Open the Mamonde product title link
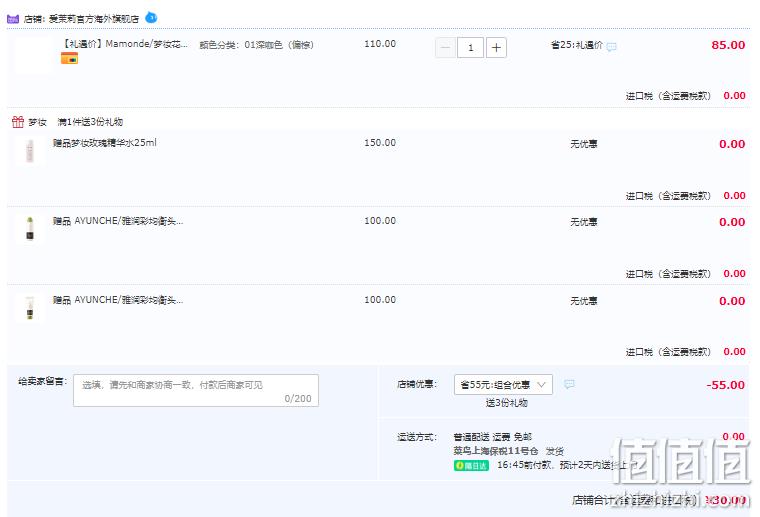The width and height of the screenshot is (760, 517). coord(124,44)
